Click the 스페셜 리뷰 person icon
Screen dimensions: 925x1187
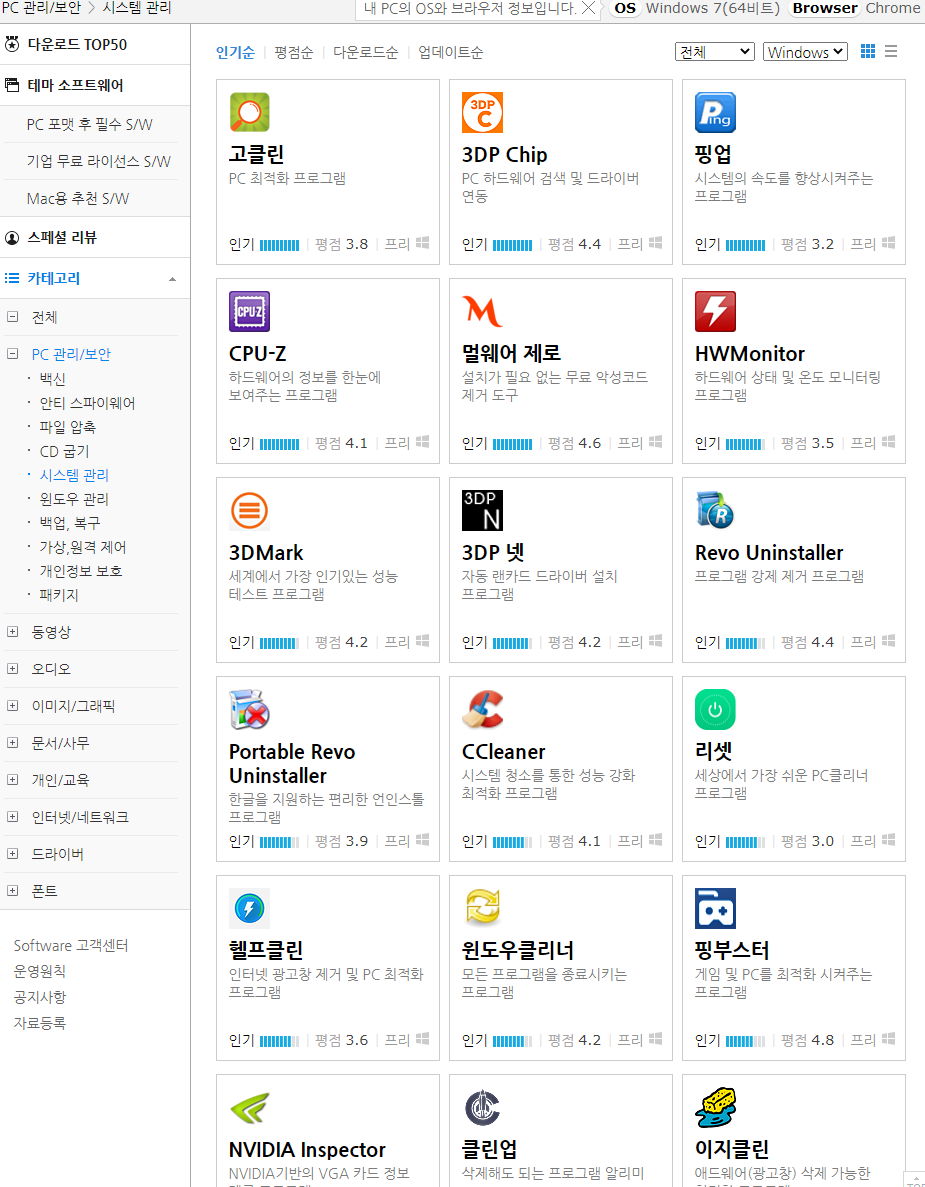coord(12,238)
